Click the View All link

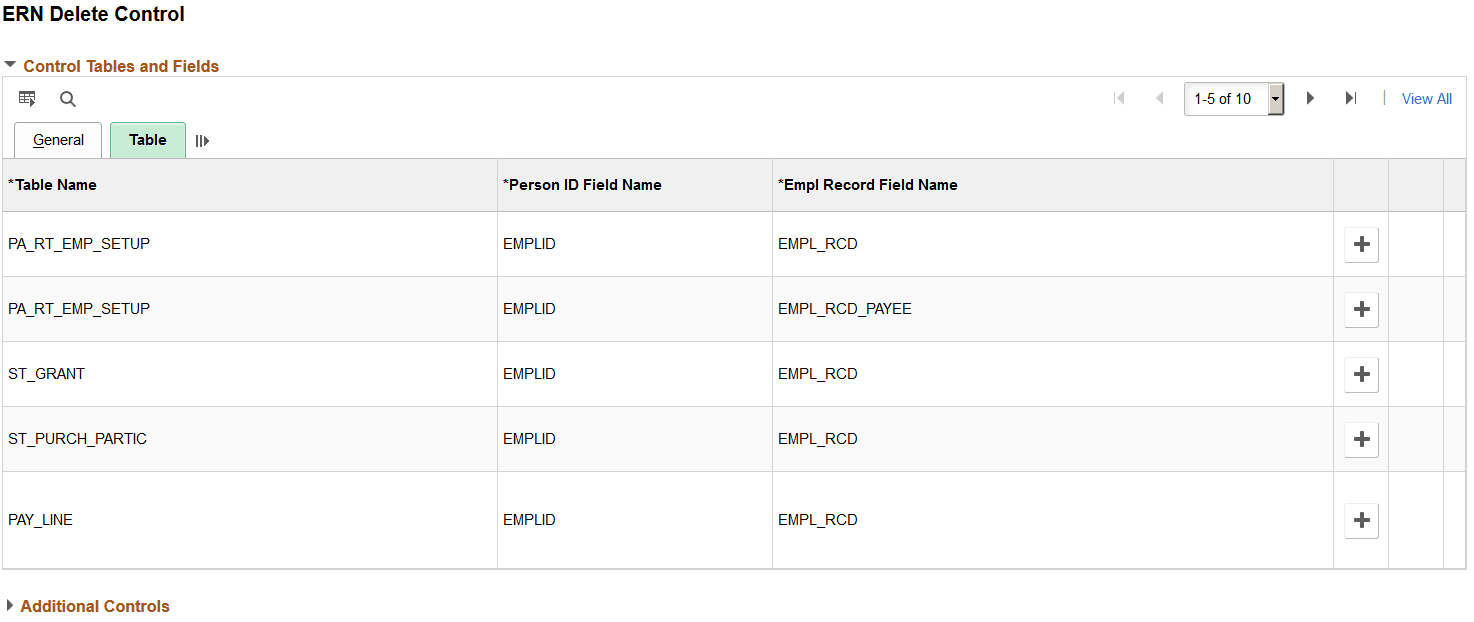(1426, 98)
